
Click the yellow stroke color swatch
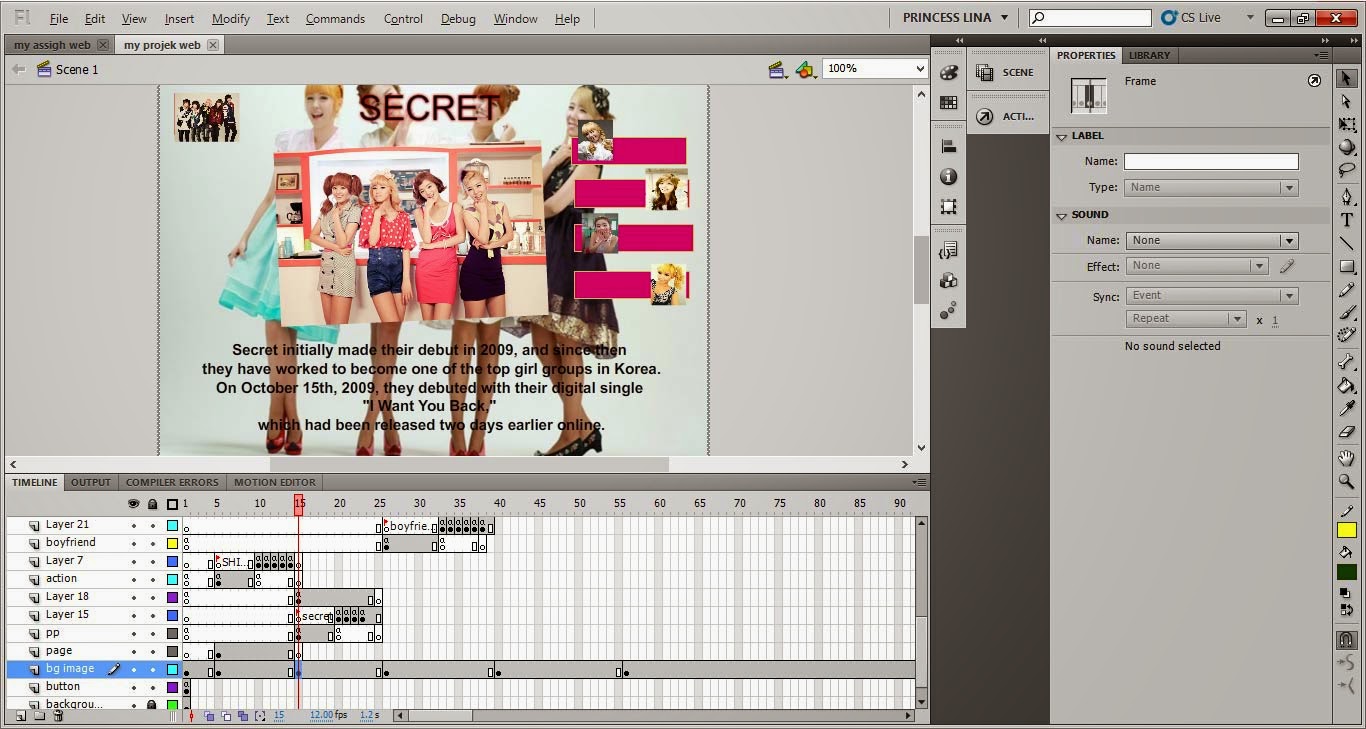click(x=1347, y=530)
